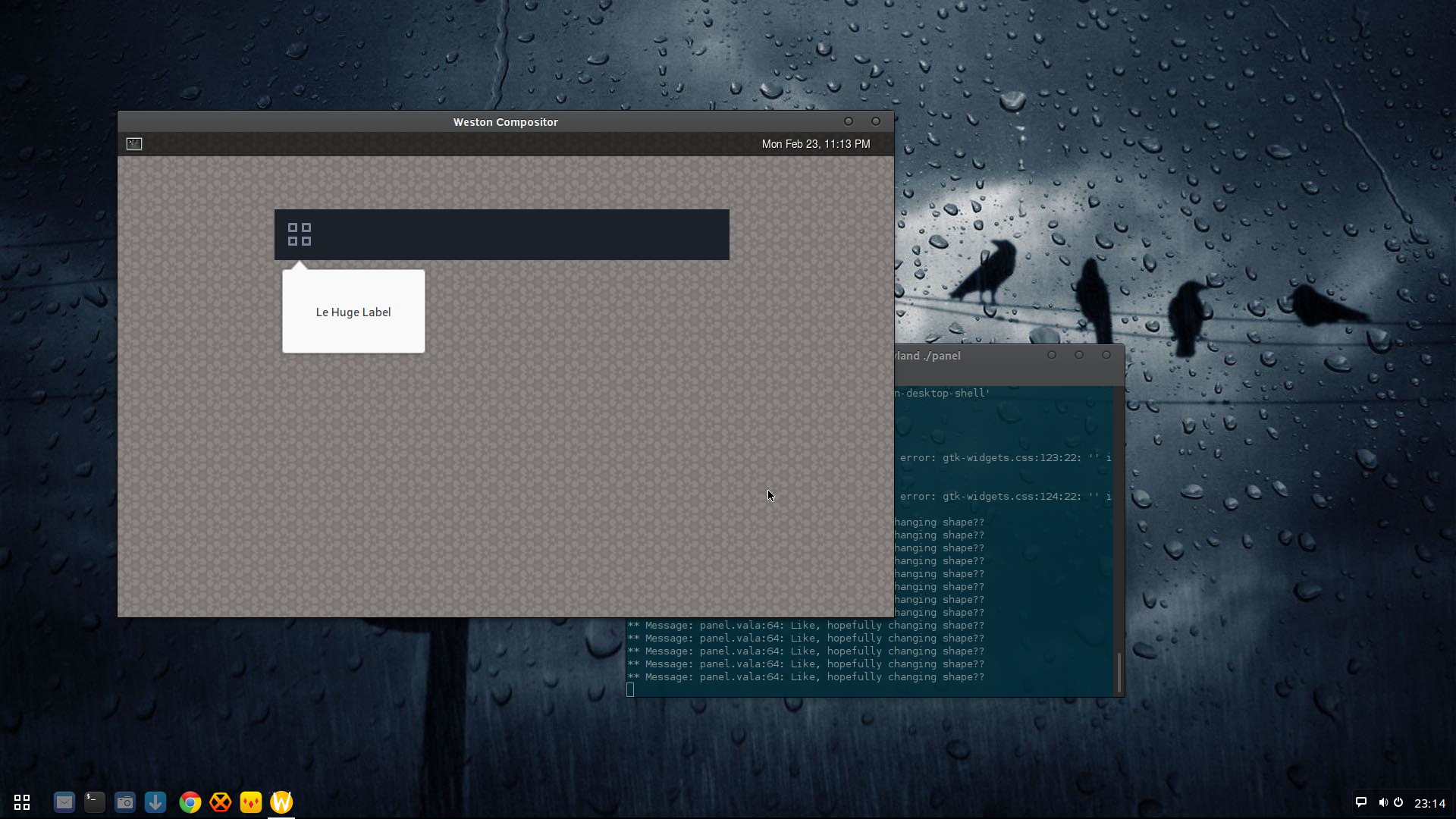Open the terminal launcher in the taskbar

pos(95,802)
